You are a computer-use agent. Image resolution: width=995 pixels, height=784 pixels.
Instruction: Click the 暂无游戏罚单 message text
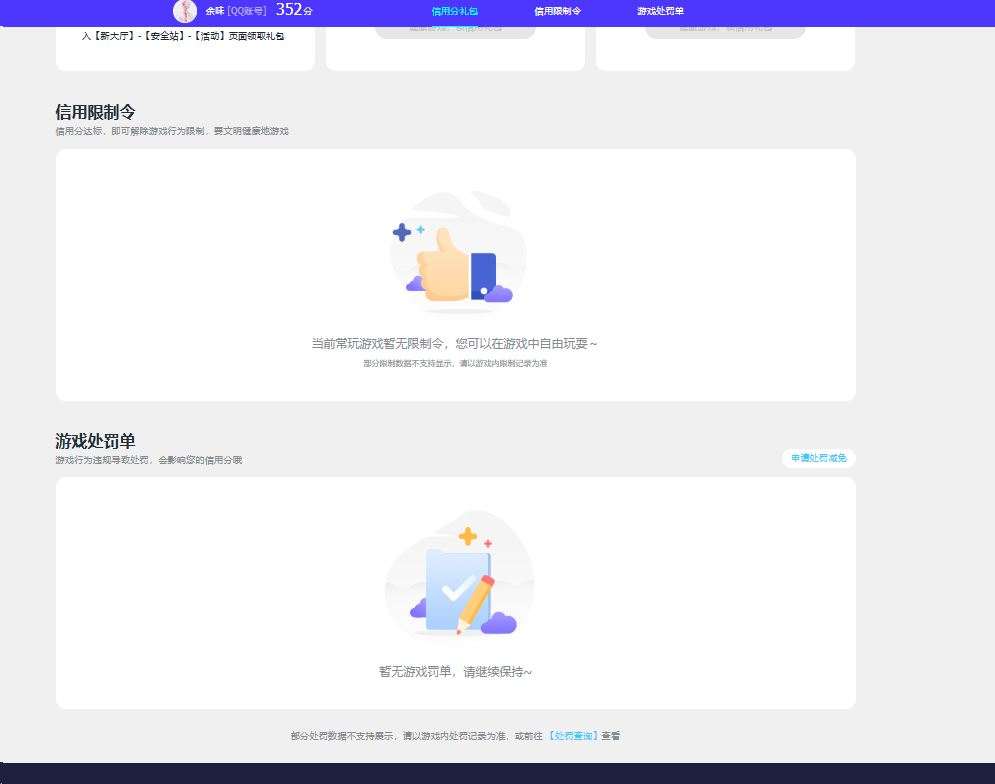455,672
